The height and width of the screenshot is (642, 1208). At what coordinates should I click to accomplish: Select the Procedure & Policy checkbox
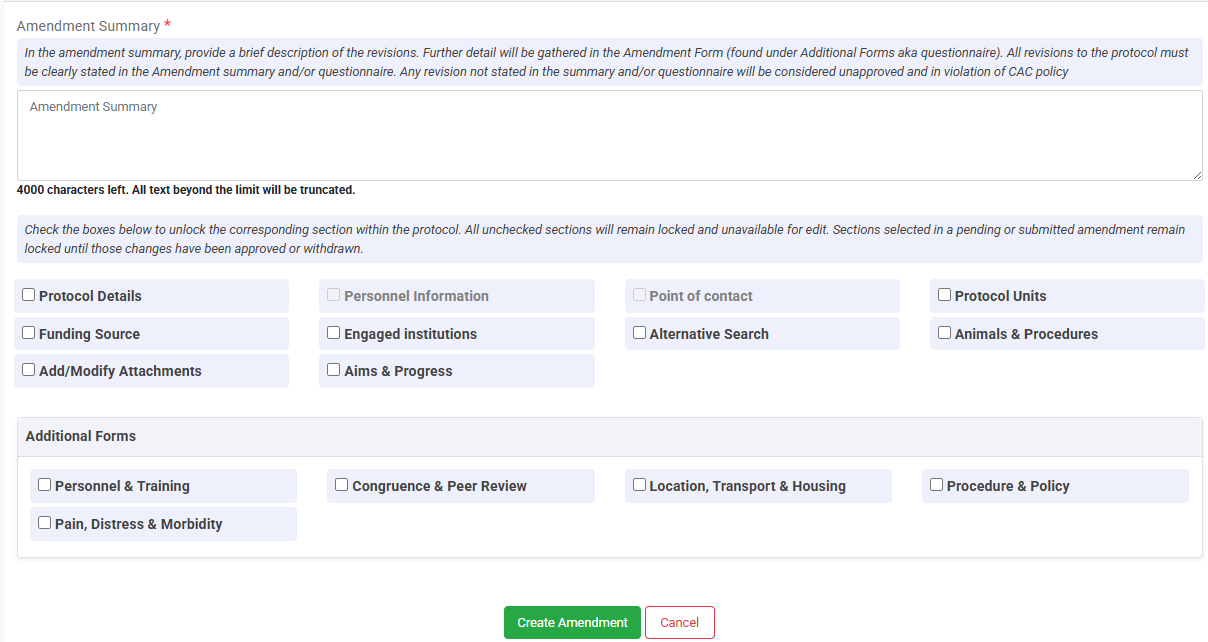pos(936,484)
